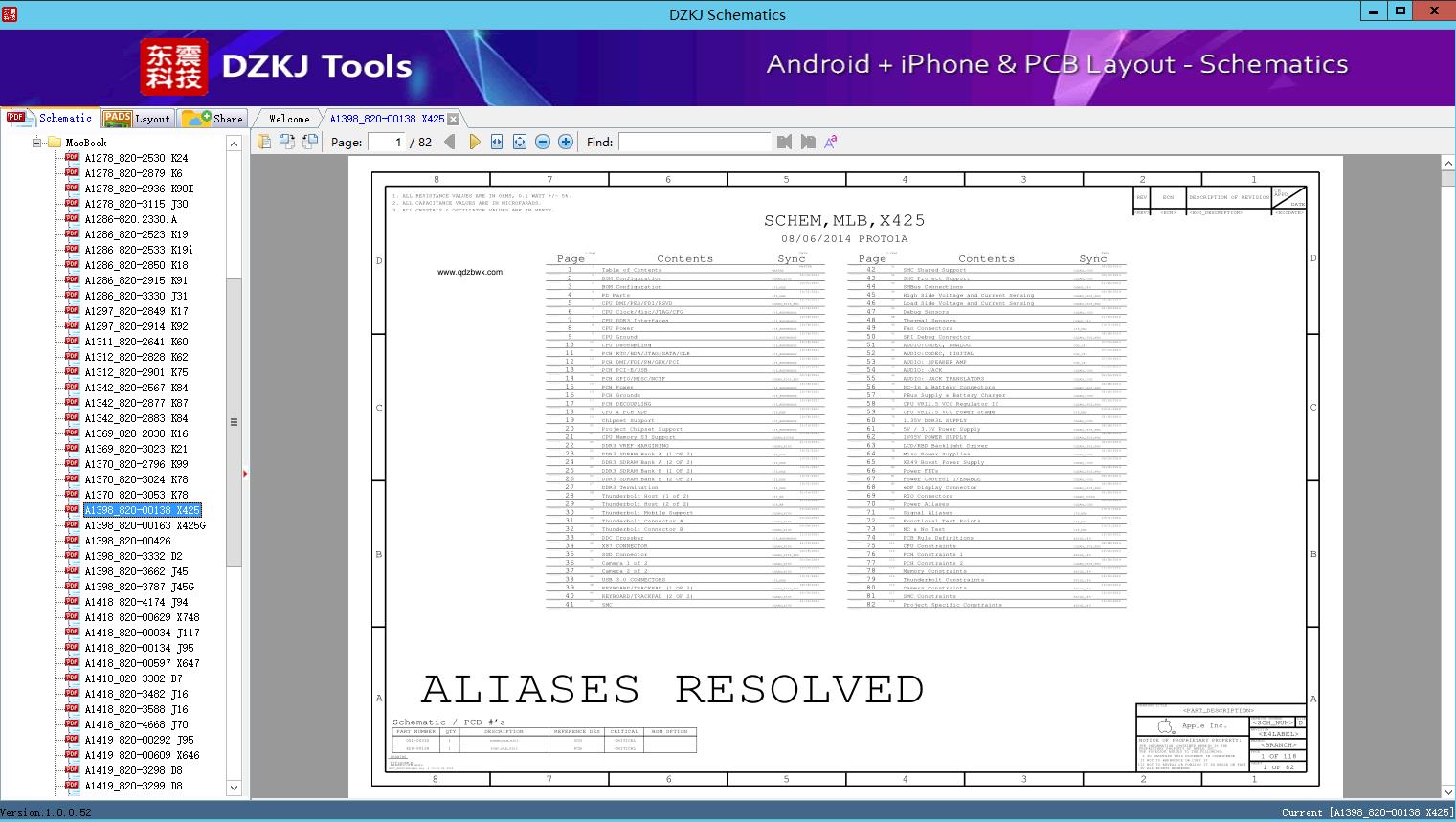Toggle the match case search icon
Image resolution: width=1456 pixels, height=822 pixels.
(831, 142)
